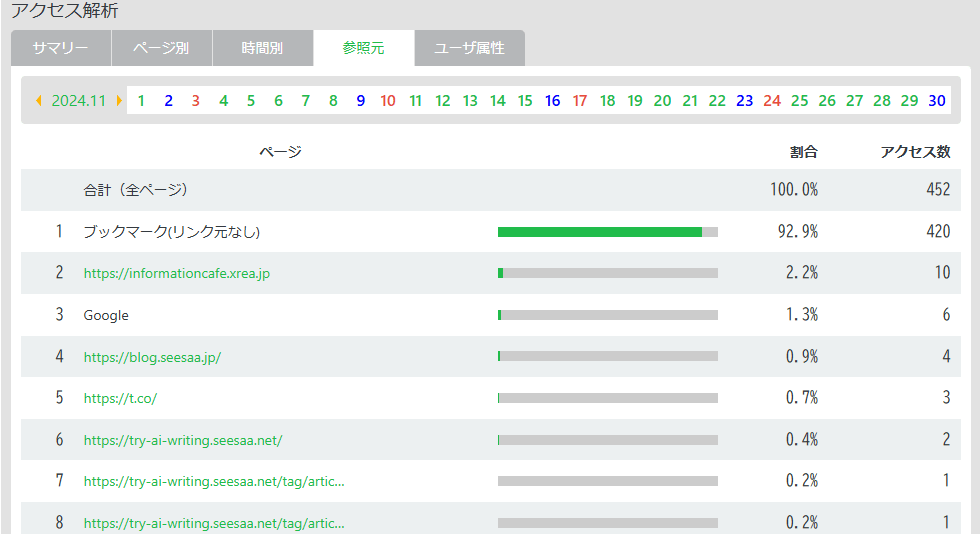Select day 23 in date bar
Image resolution: width=980 pixels, height=534 pixels.
pyautogui.click(x=744, y=101)
